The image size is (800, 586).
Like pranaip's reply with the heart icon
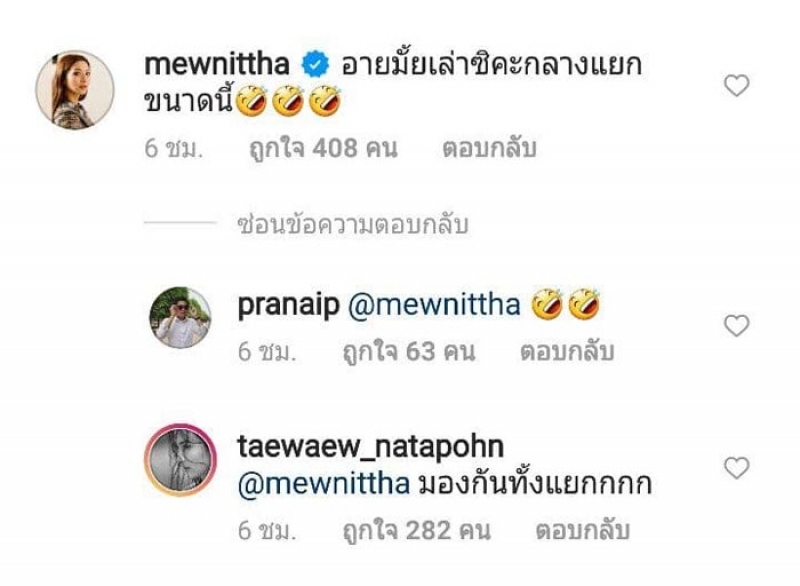point(736,325)
